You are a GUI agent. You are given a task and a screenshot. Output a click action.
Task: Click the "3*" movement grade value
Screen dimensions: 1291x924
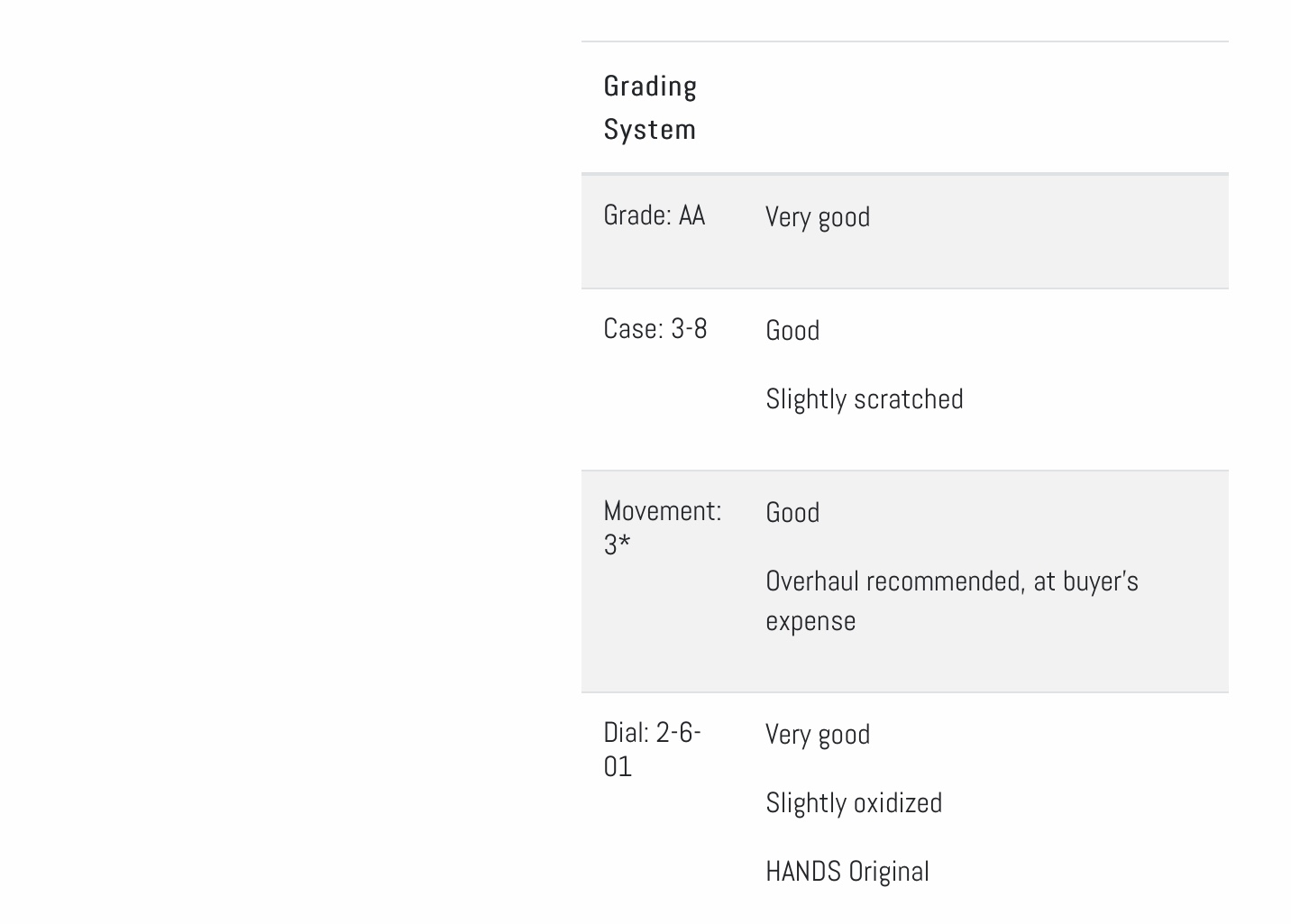click(617, 545)
